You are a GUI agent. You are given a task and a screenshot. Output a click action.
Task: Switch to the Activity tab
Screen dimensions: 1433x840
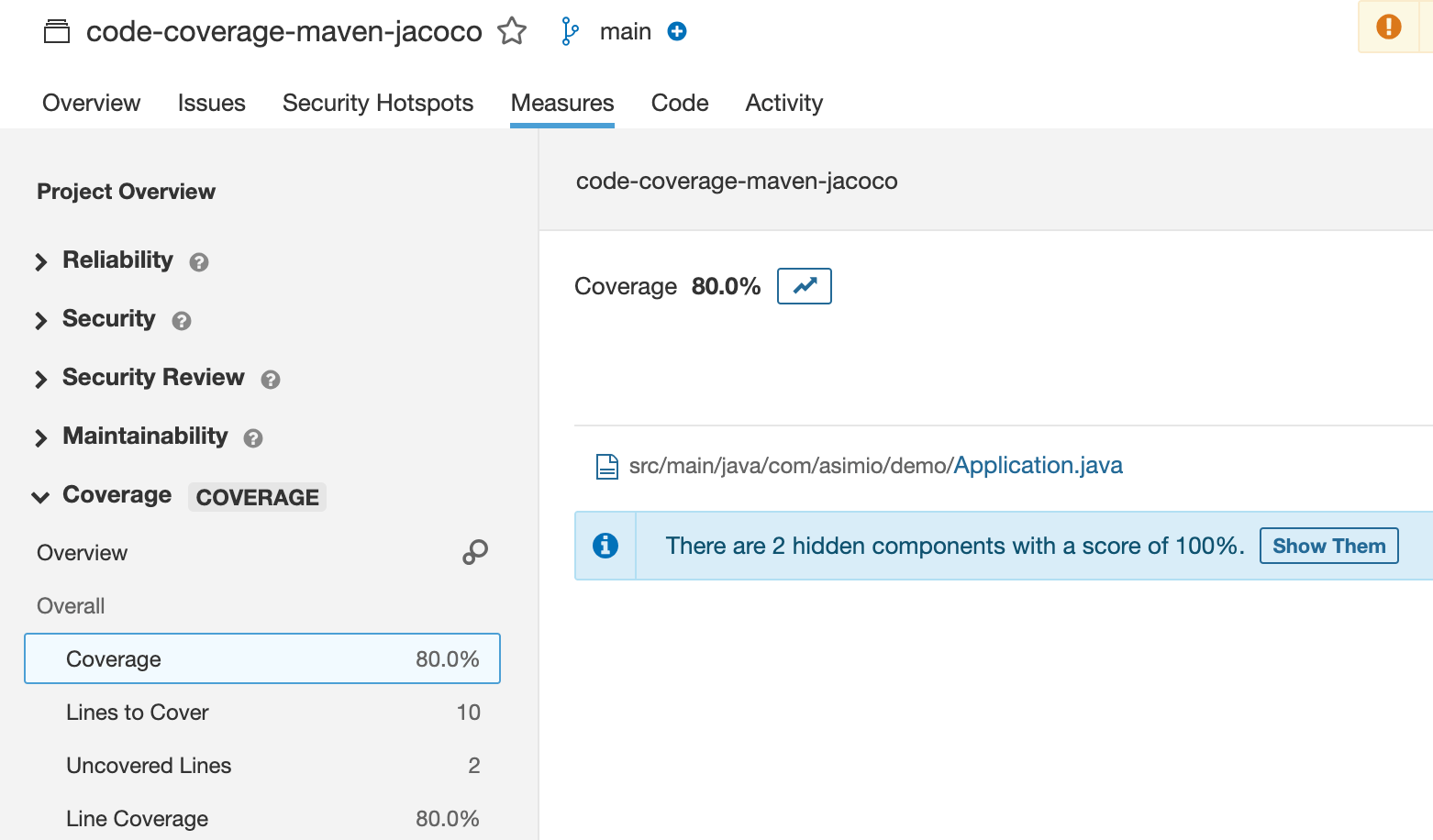pos(784,103)
